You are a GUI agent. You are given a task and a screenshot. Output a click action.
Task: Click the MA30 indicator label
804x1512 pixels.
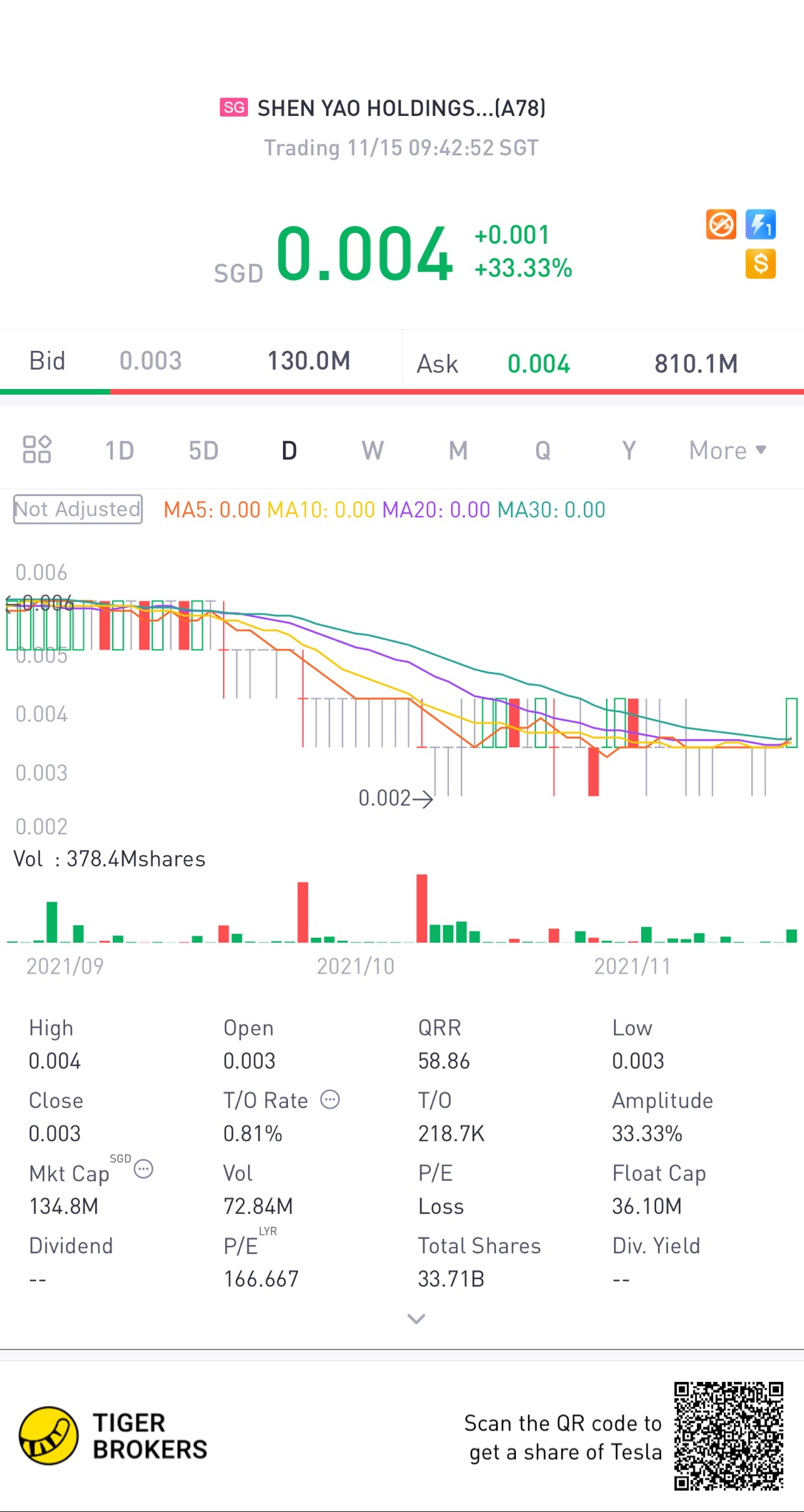click(x=551, y=510)
